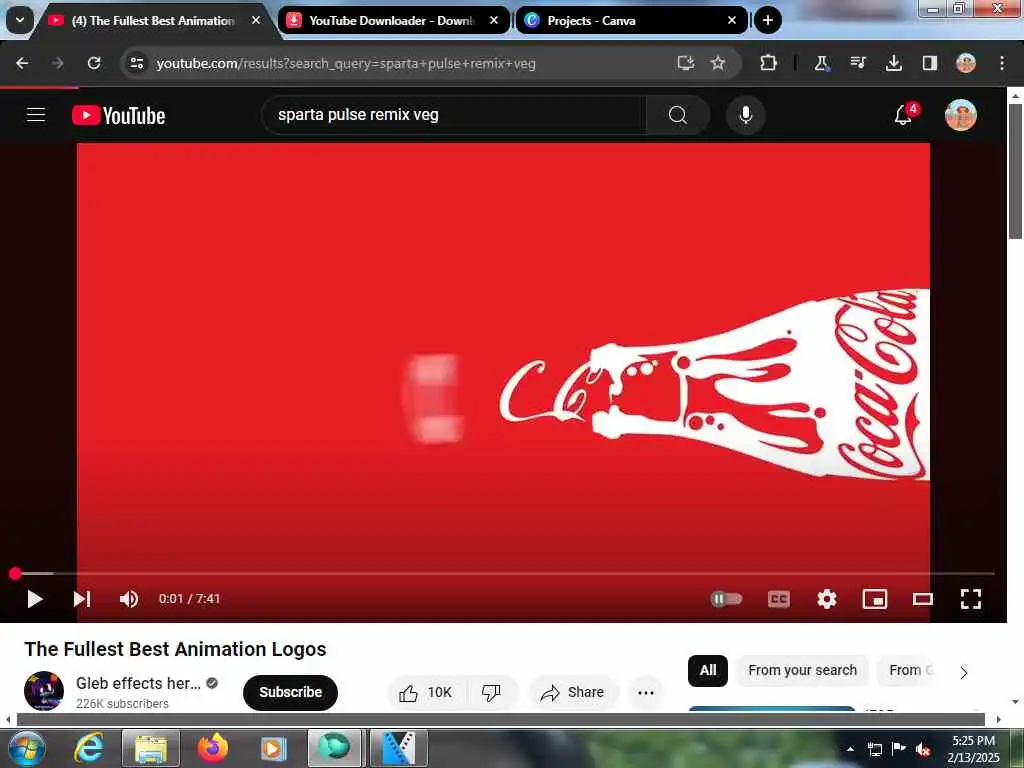Share the video

pos(573,692)
